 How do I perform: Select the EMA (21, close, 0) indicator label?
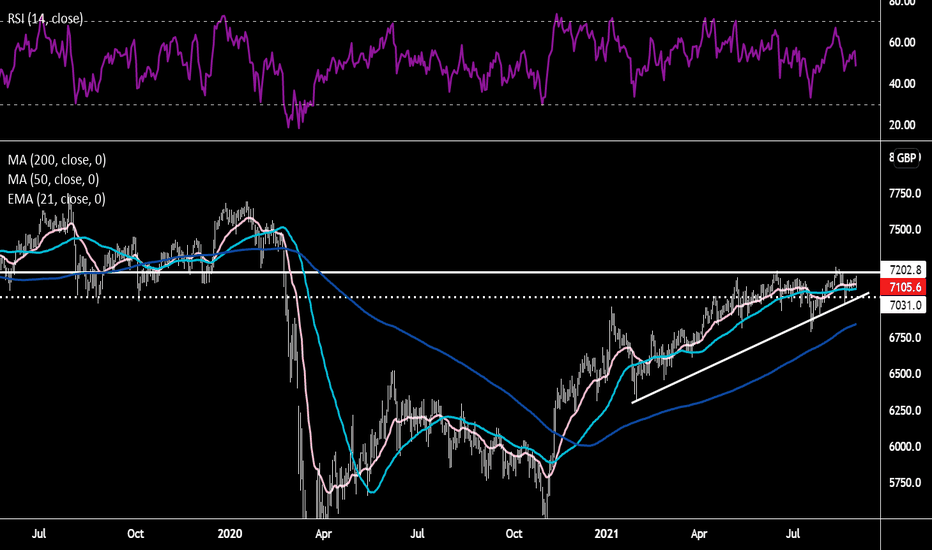point(56,199)
